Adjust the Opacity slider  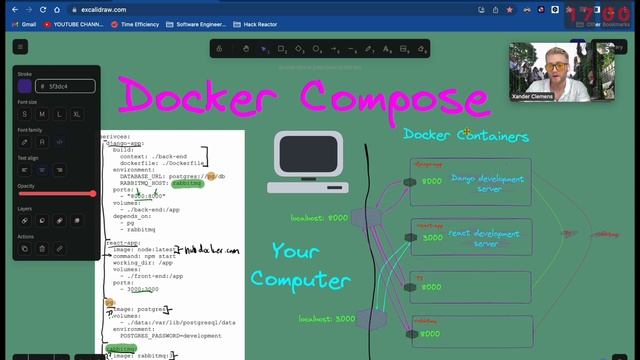tap(57, 194)
